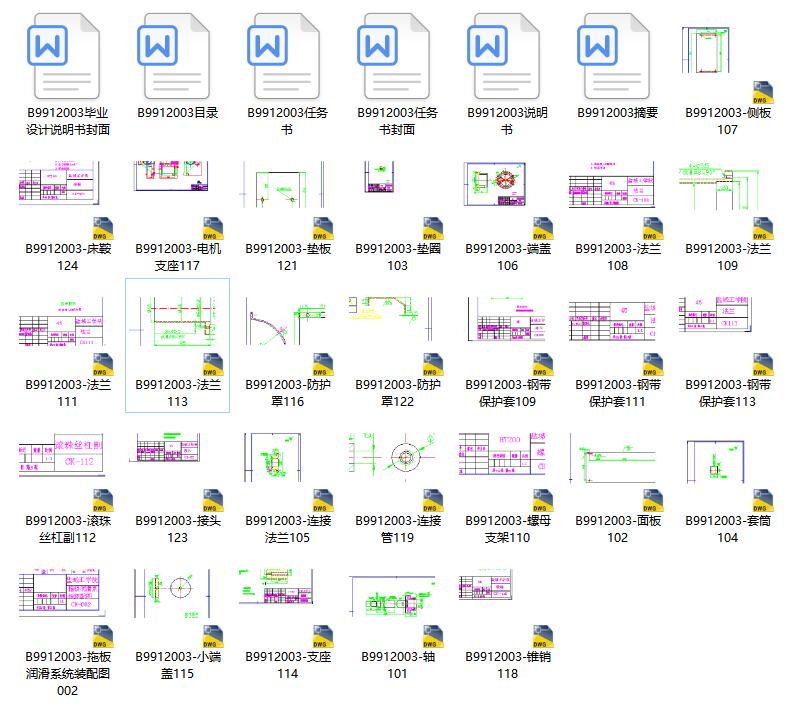789x715 pixels.
Task: Click the label "B9912003-套筒104"
Action: point(728,528)
